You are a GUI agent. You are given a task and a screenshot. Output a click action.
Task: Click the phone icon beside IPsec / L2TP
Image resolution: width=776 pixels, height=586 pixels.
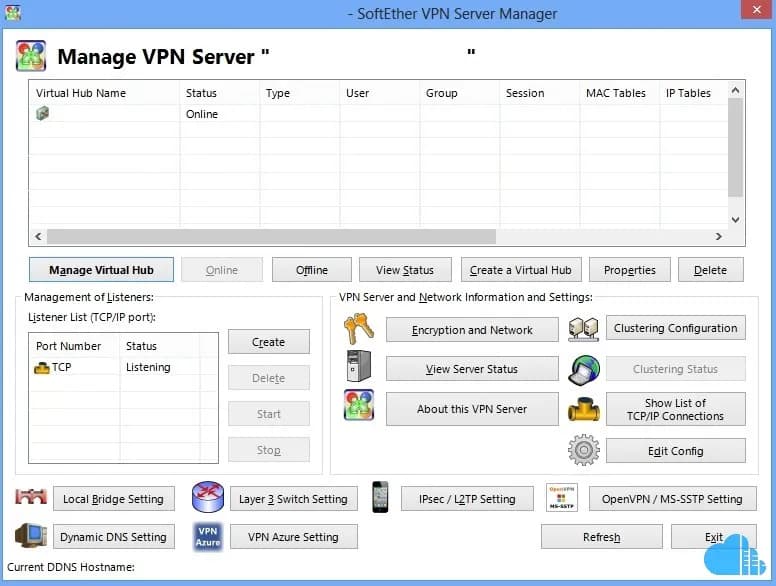point(380,497)
